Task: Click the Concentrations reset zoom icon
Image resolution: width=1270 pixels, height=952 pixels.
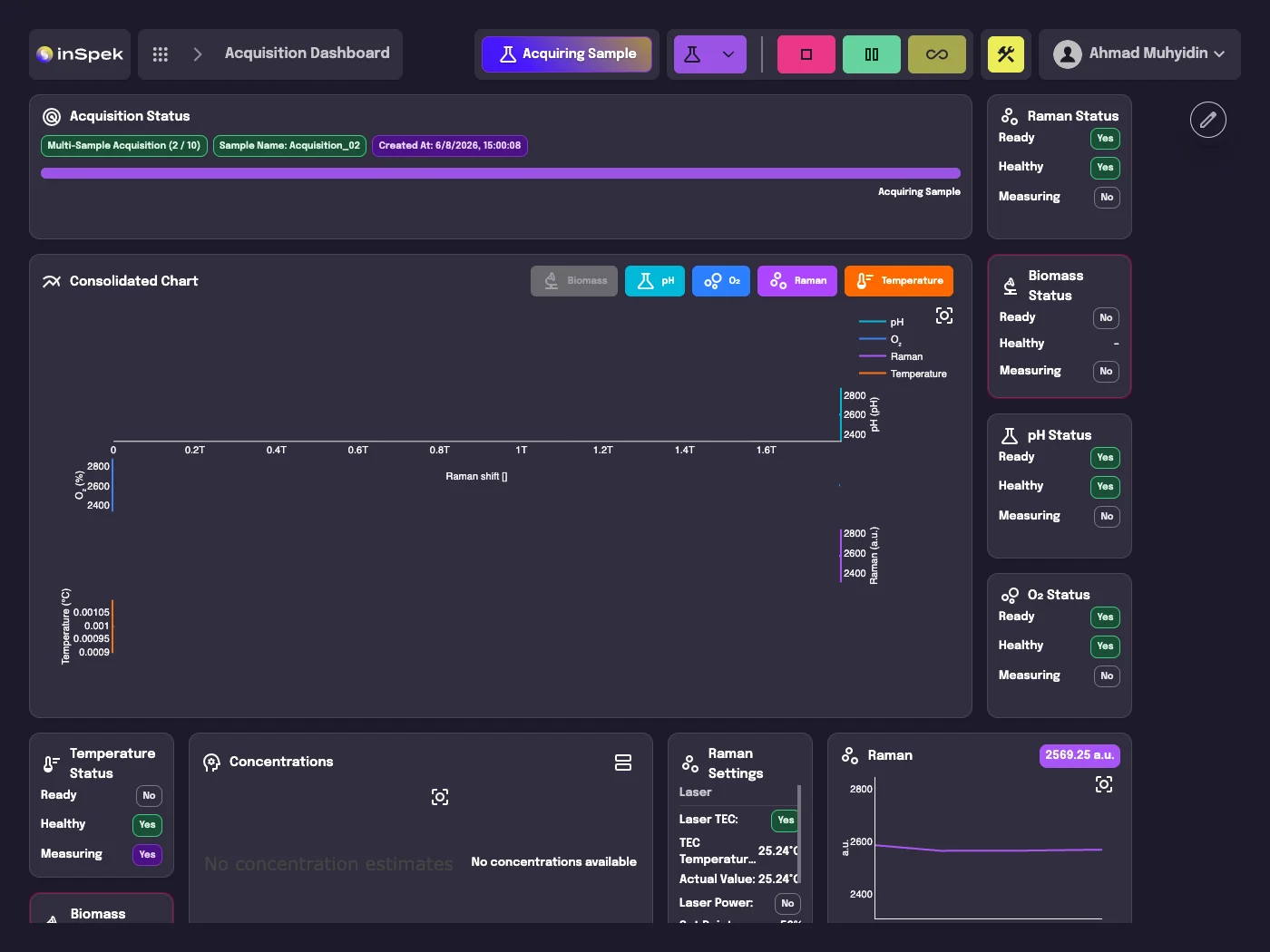Action: (440, 797)
